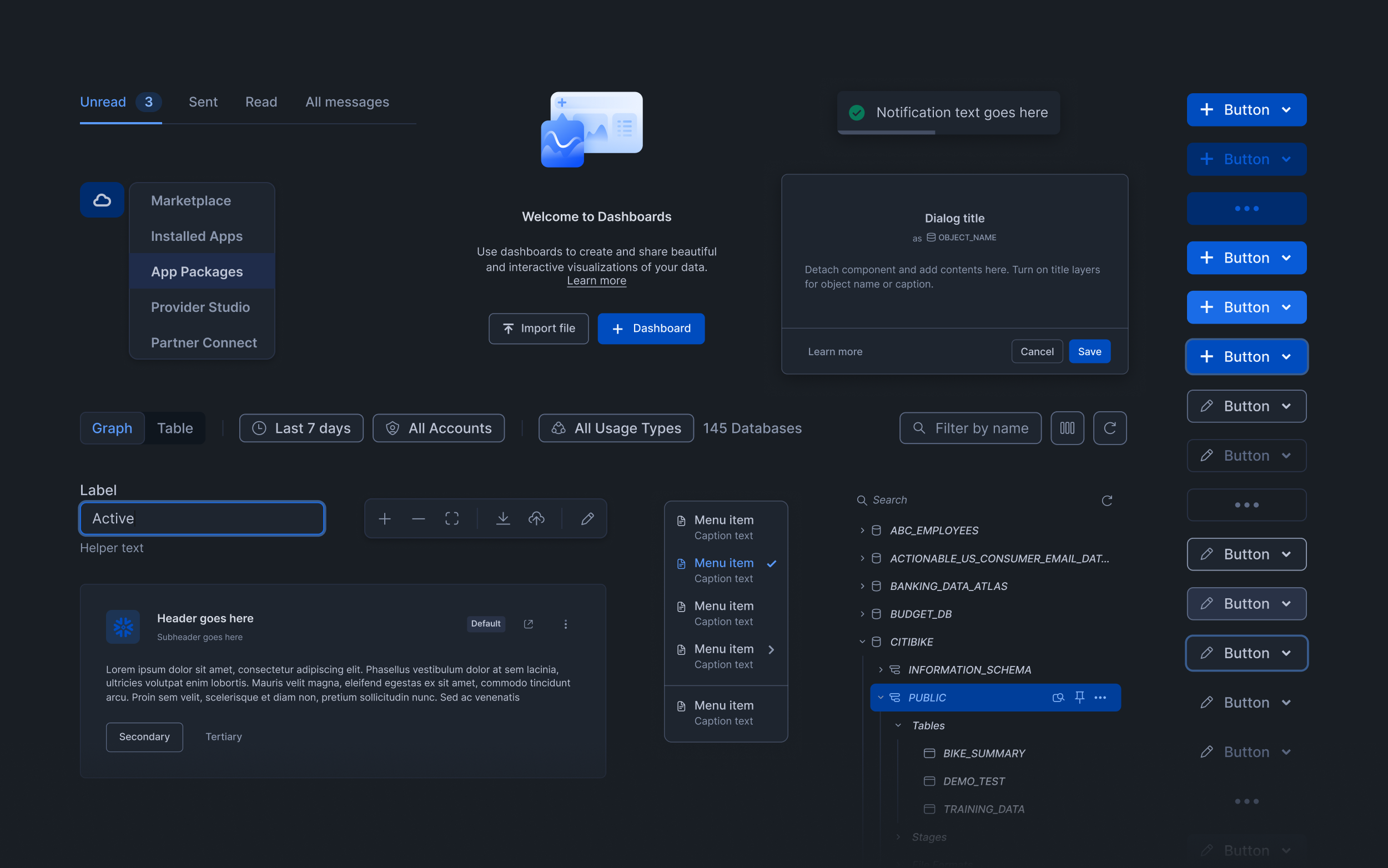
Task: Select App Packages in the menu
Action: tap(197, 271)
